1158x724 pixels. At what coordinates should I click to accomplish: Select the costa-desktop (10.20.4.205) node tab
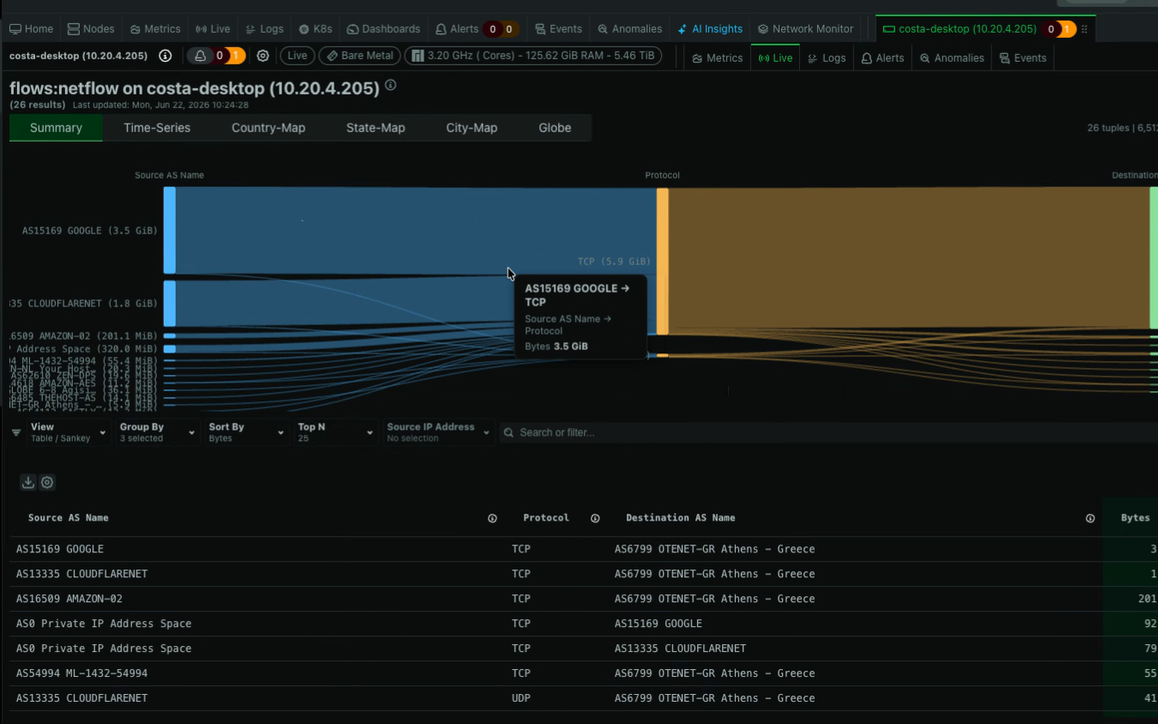pyautogui.click(x=967, y=29)
